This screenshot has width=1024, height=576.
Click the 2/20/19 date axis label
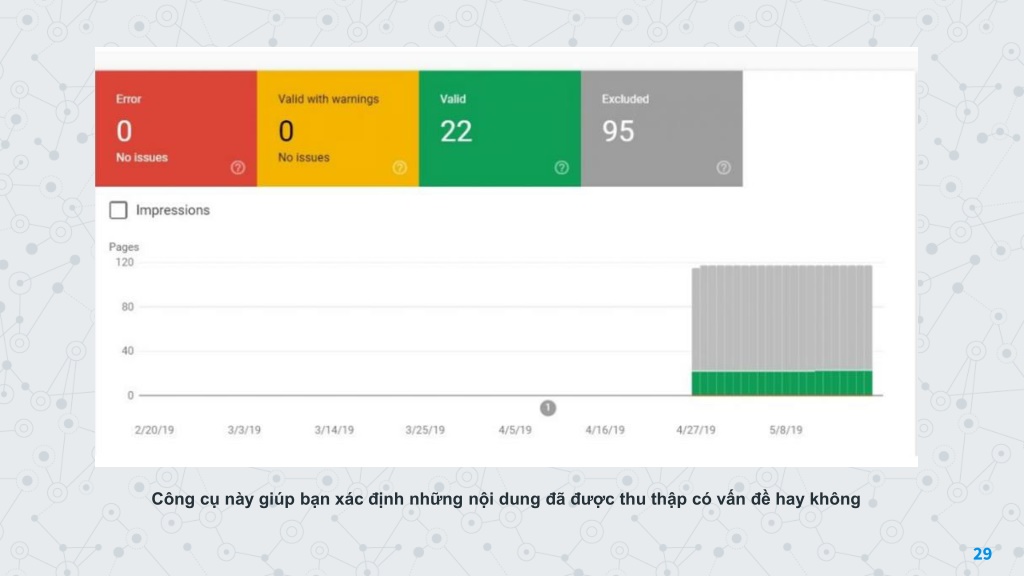pyautogui.click(x=154, y=430)
